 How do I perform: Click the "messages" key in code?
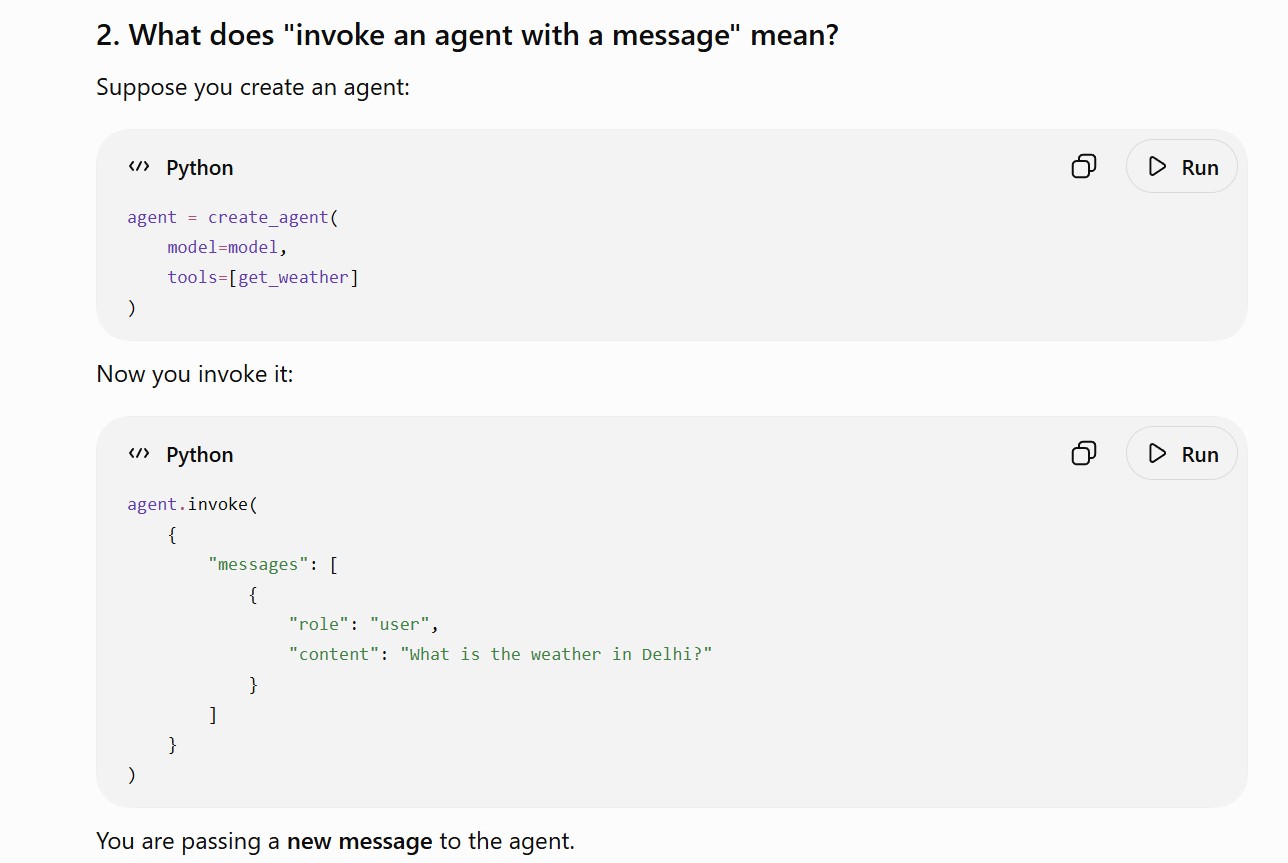tap(258, 564)
